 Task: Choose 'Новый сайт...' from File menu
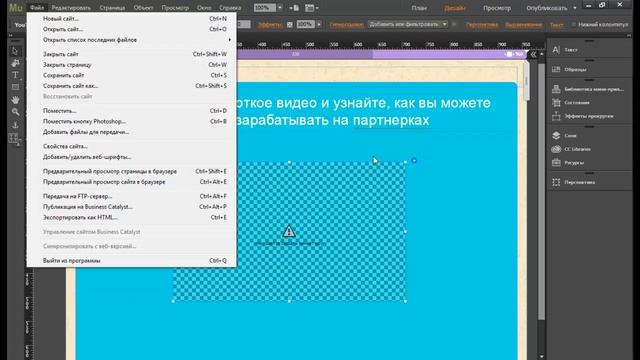131,18
